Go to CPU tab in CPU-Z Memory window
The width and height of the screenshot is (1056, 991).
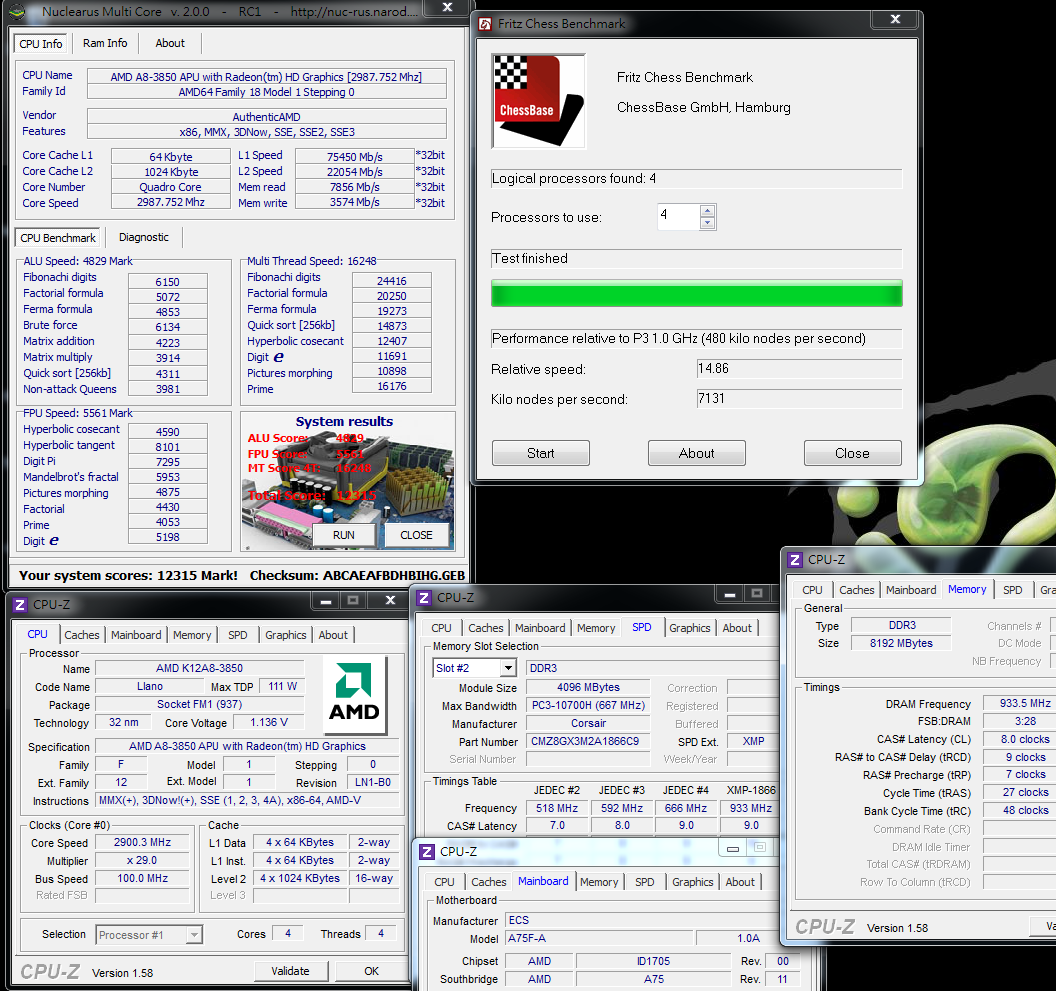click(x=812, y=589)
